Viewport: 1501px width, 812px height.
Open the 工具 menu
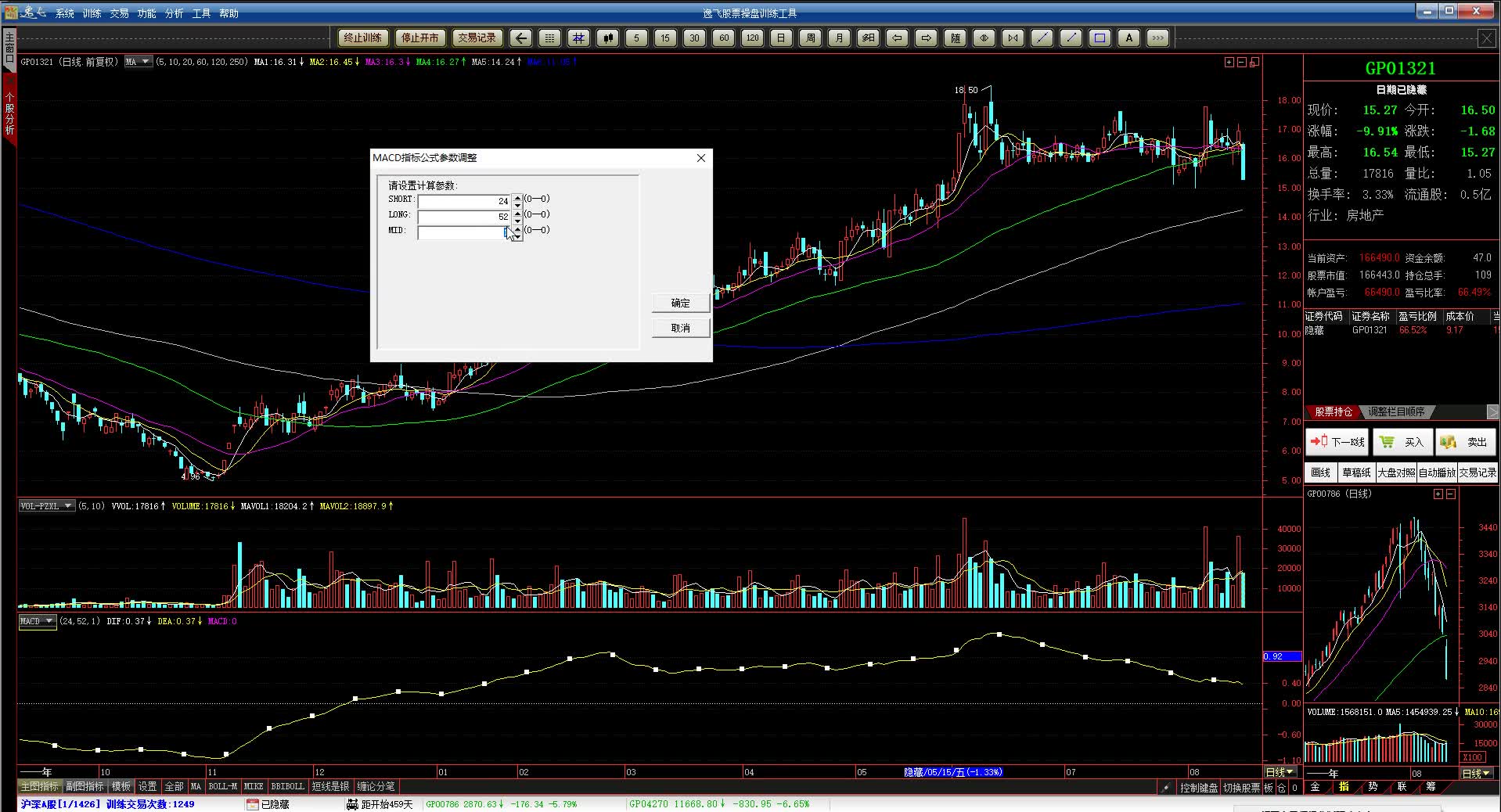(x=202, y=13)
